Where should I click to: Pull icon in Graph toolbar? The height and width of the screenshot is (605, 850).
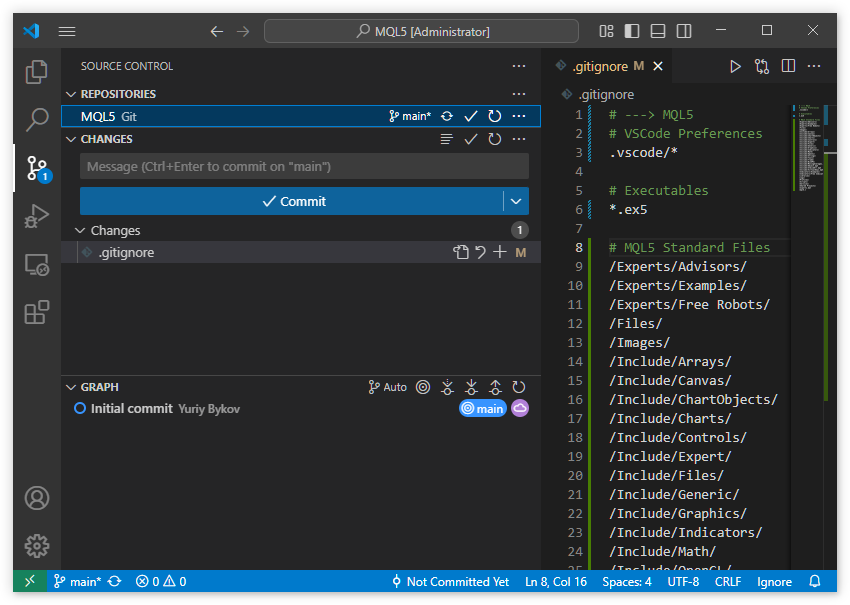471,387
